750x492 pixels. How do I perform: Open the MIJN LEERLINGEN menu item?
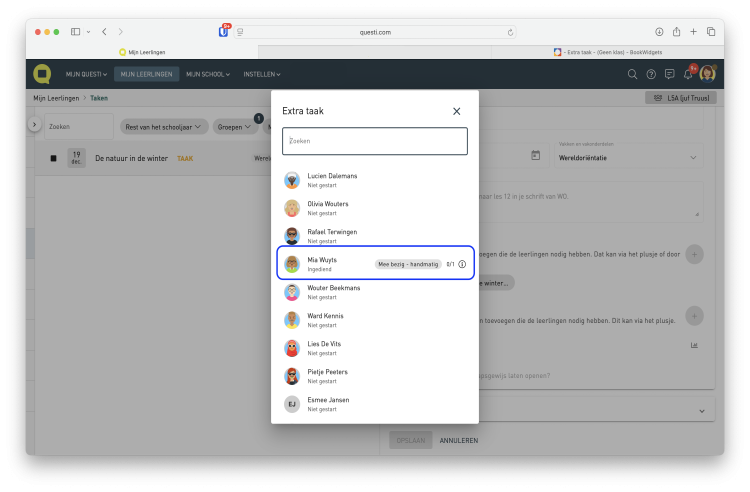click(146, 74)
